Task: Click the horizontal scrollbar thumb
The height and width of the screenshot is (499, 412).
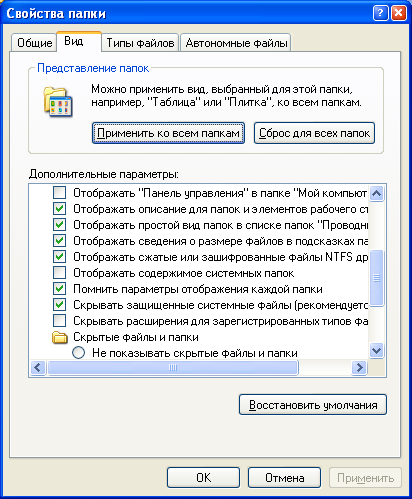Action: [173, 368]
